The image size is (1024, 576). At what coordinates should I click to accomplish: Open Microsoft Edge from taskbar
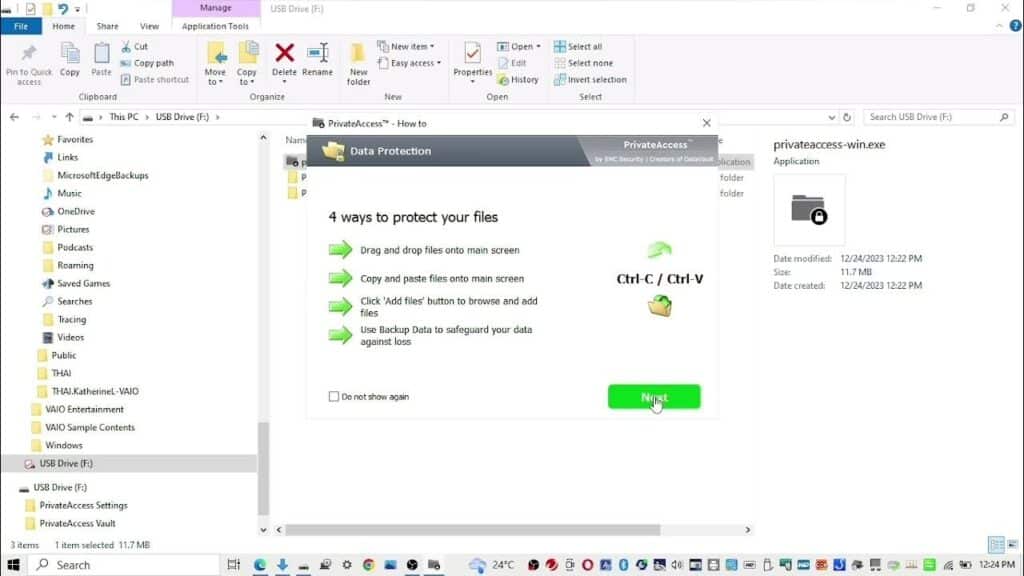260,565
